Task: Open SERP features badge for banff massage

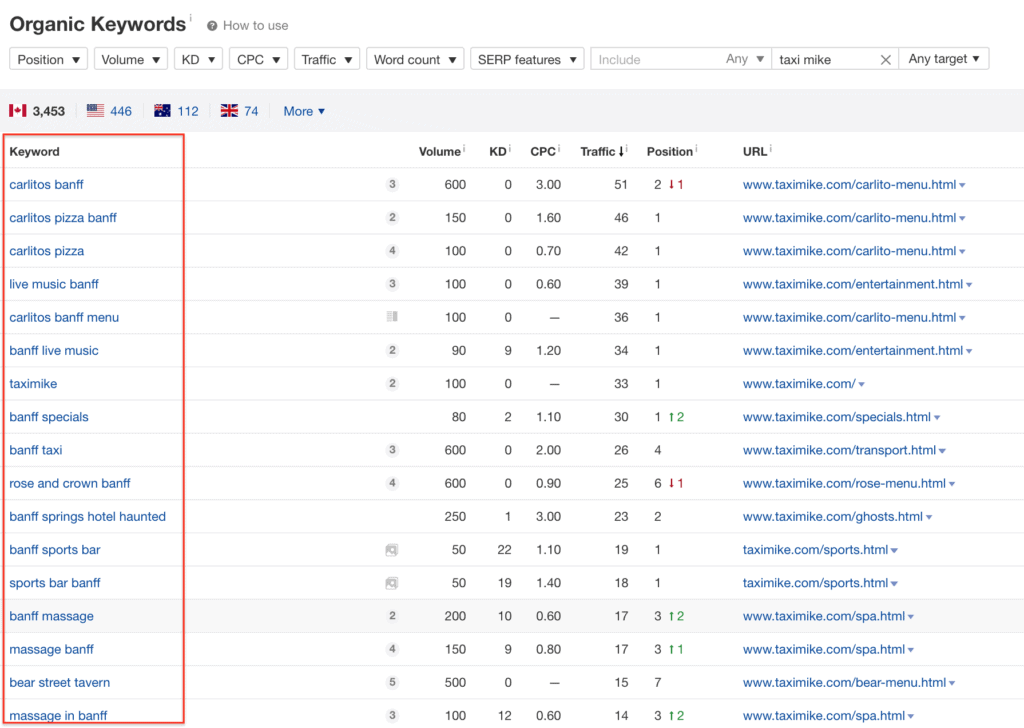Action: (x=392, y=616)
